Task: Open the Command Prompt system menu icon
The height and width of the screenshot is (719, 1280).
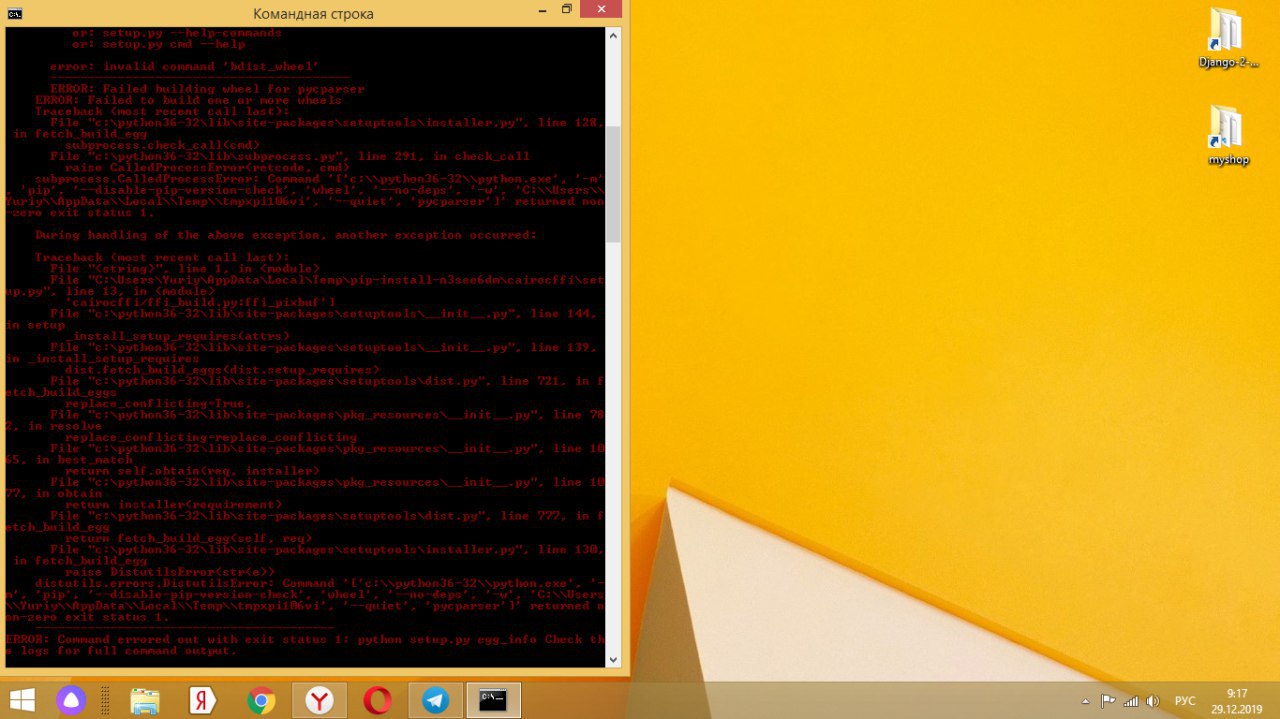Action: pyautogui.click(x=14, y=14)
